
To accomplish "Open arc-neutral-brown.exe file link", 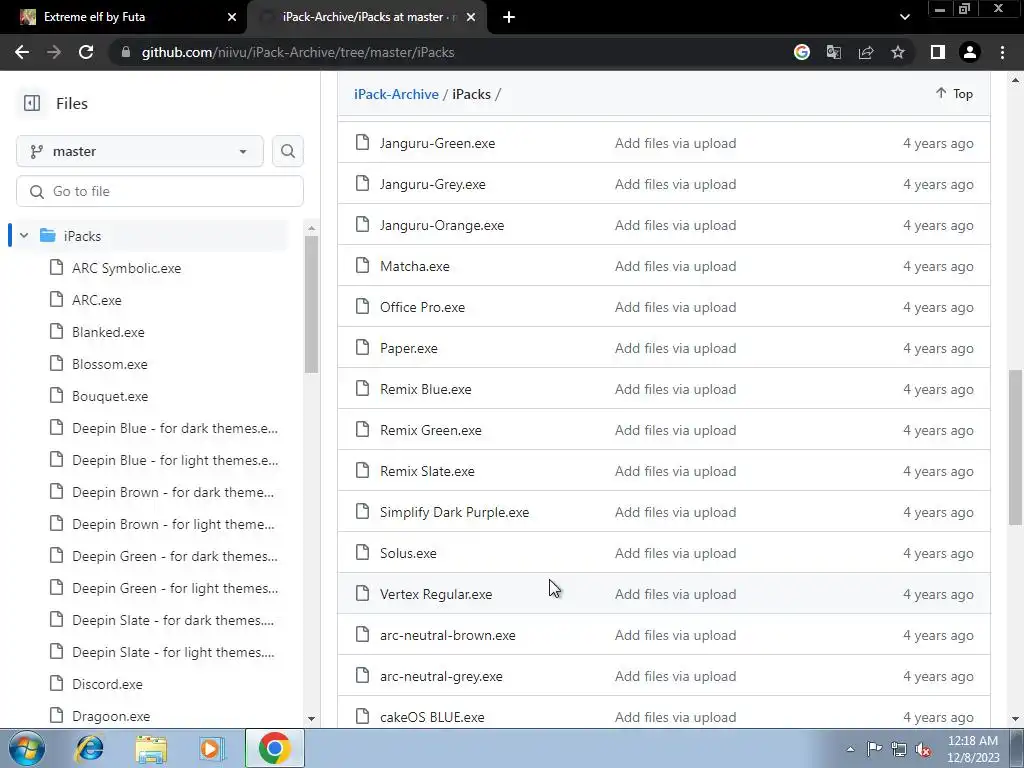I will pos(448,635).
